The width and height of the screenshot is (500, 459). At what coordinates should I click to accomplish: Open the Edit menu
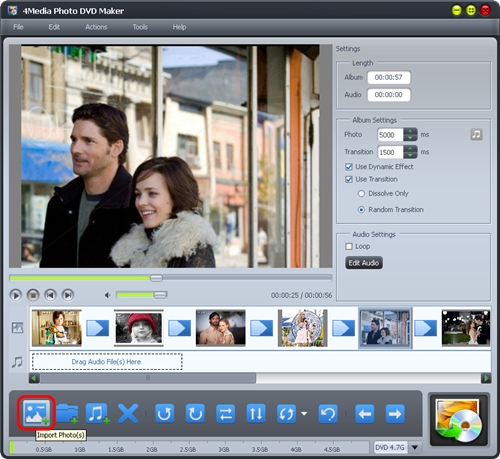[x=54, y=27]
